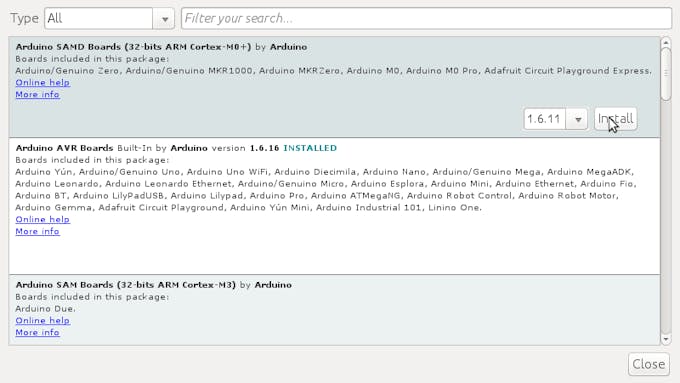Select the Arduino AVR Boards entry
Image resolution: width=680 pixels, height=383 pixels.
pos(334,206)
